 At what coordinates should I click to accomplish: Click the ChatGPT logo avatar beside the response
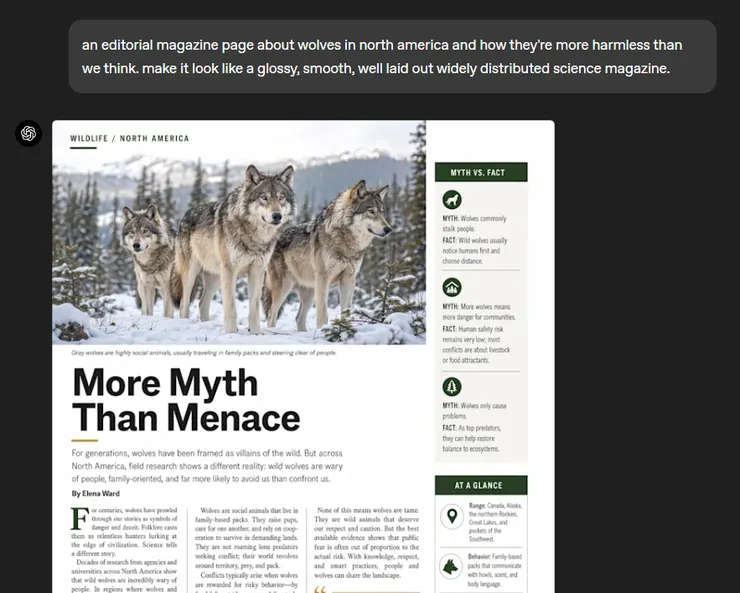coord(28,134)
